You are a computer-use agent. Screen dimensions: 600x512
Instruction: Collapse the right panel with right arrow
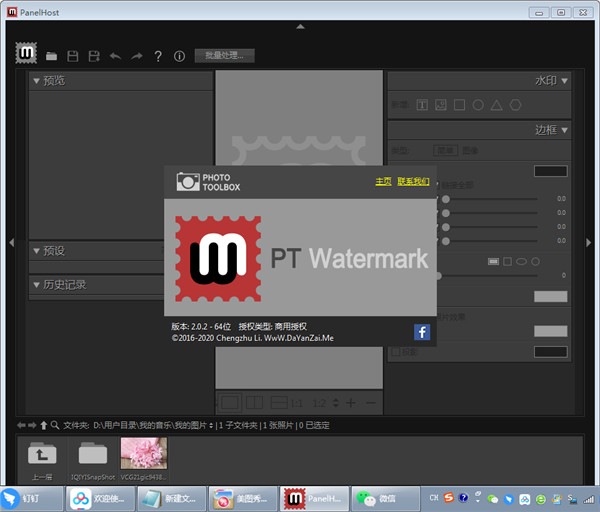pos(589,242)
